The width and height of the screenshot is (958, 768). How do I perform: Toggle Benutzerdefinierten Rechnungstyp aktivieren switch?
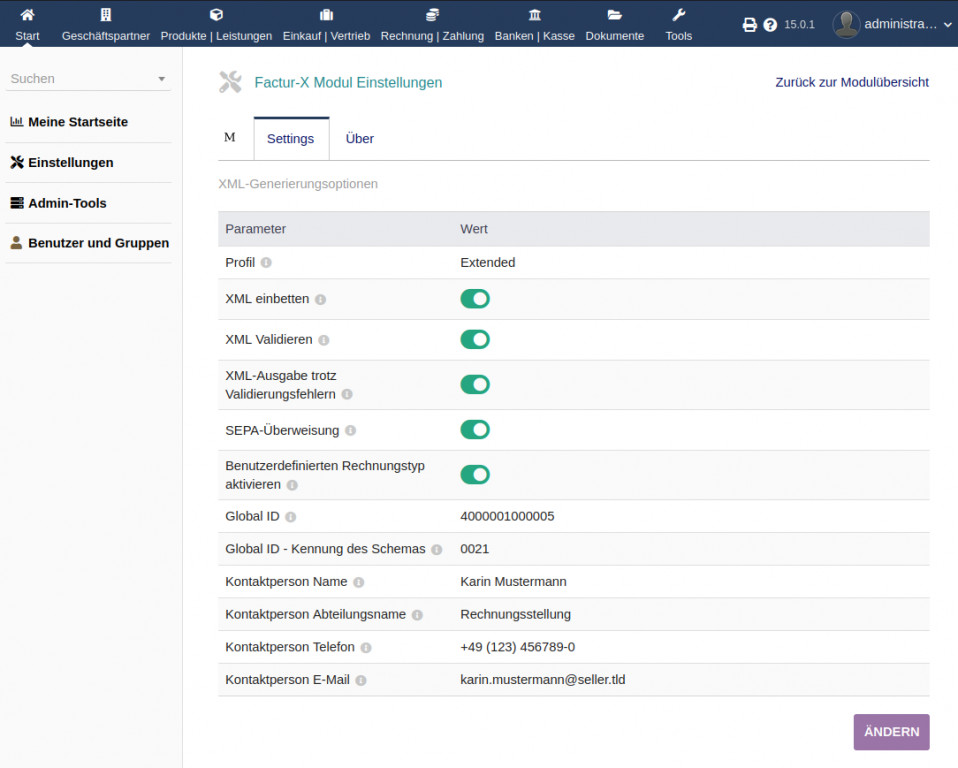(475, 474)
